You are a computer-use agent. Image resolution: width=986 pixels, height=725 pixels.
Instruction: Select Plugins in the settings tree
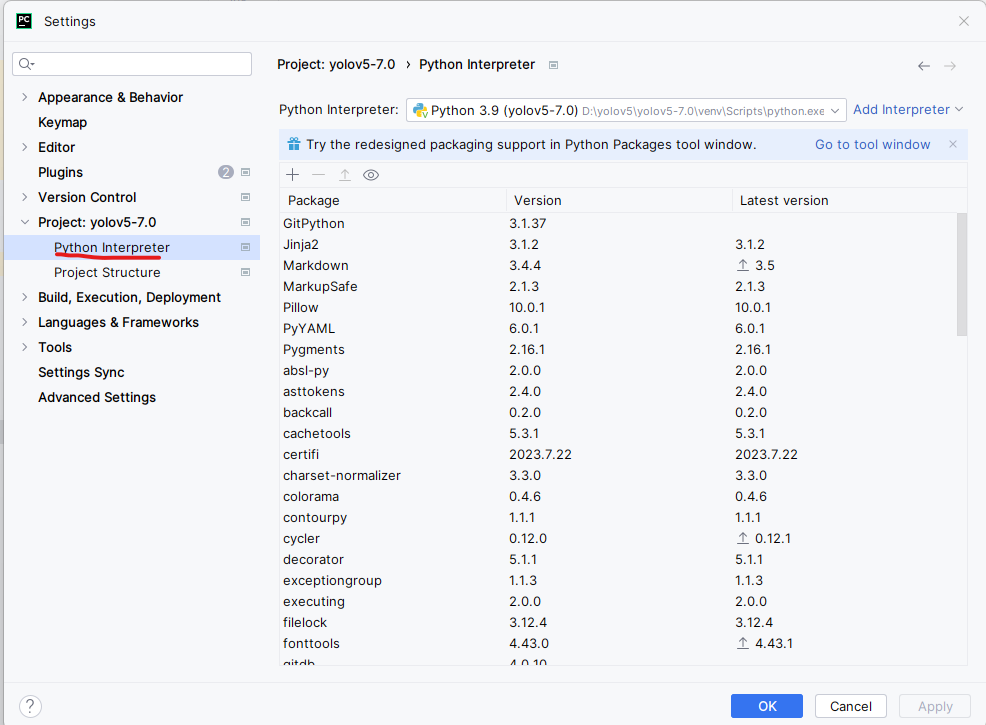(x=60, y=172)
